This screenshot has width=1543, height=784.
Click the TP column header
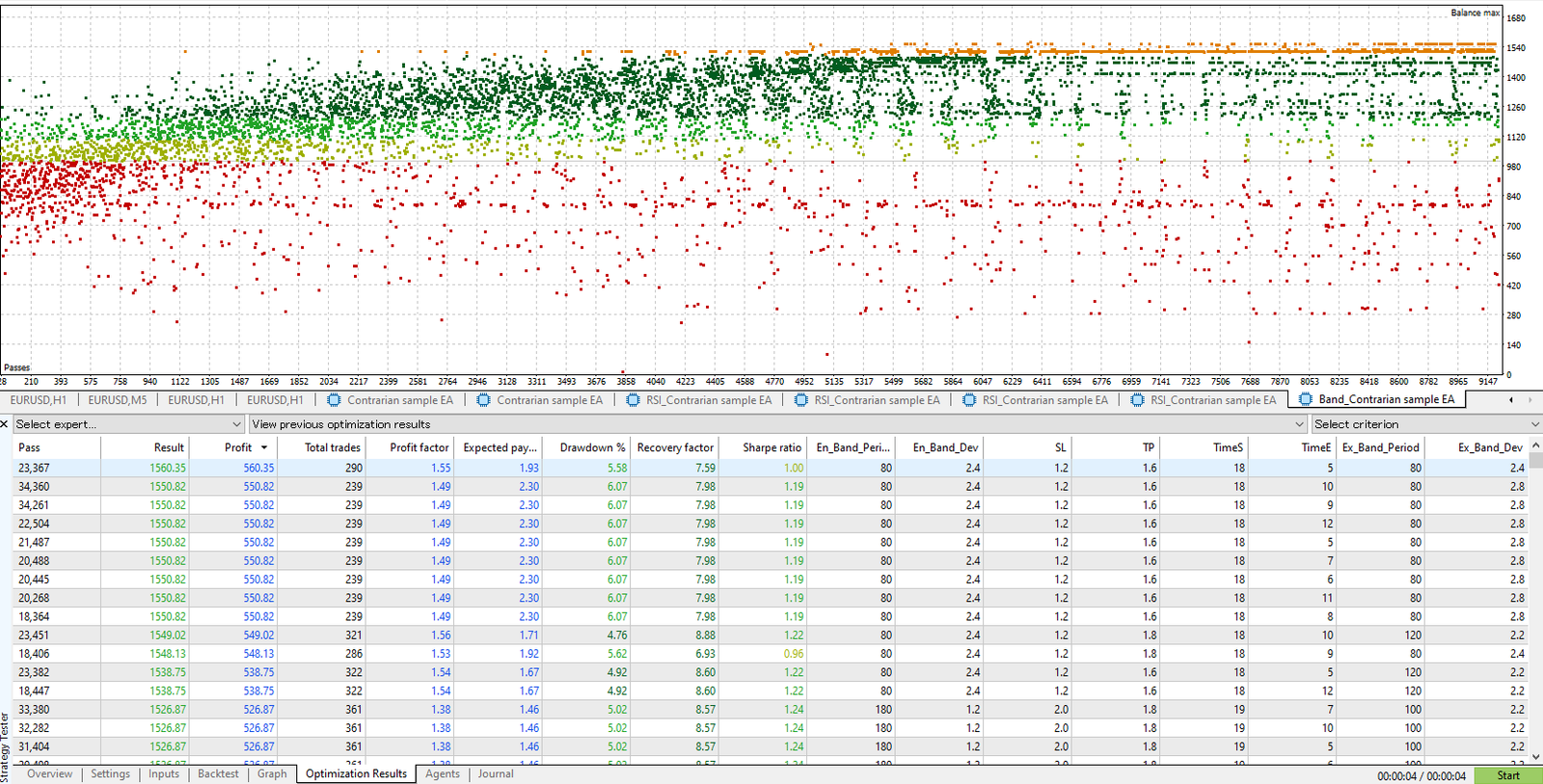pos(1116,447)
